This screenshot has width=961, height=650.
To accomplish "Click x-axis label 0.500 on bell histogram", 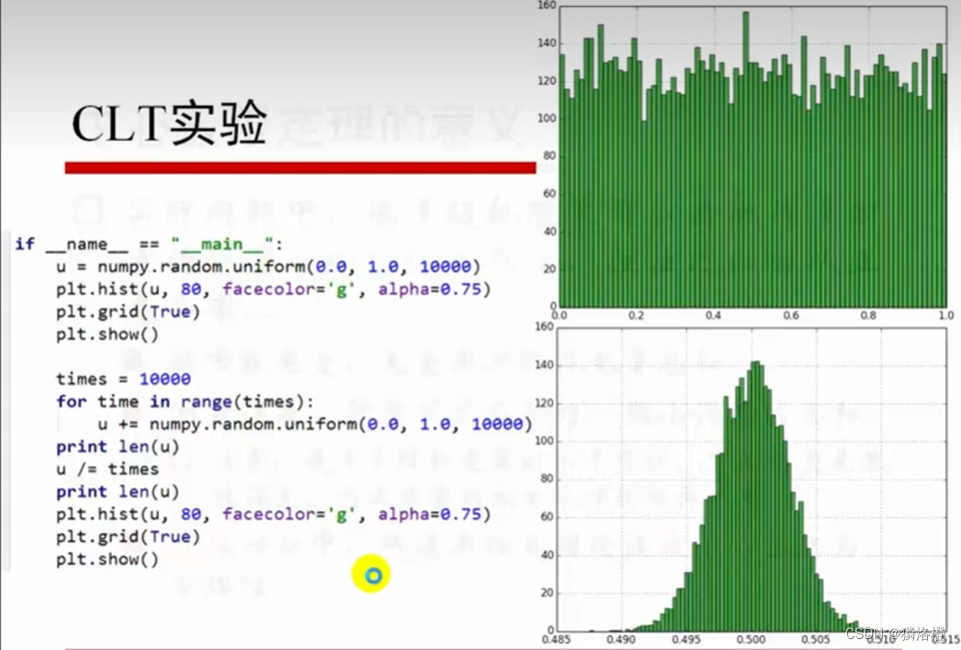I will (x=751, y=639).
